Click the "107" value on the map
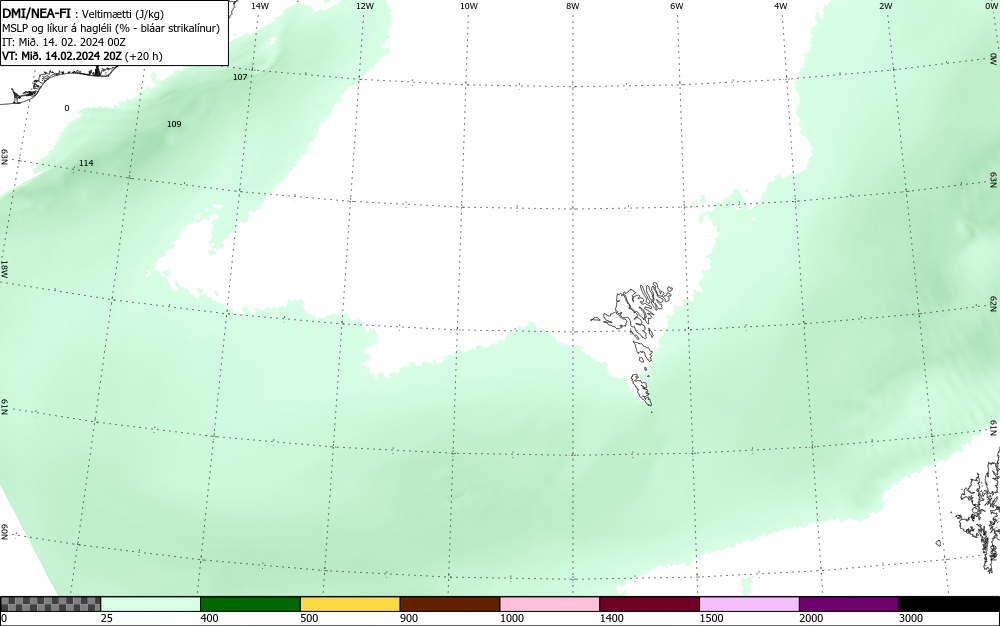Image resolution: width=1000 pixels, height=626 pixels. pyautogui.click(x=240, y=77)
